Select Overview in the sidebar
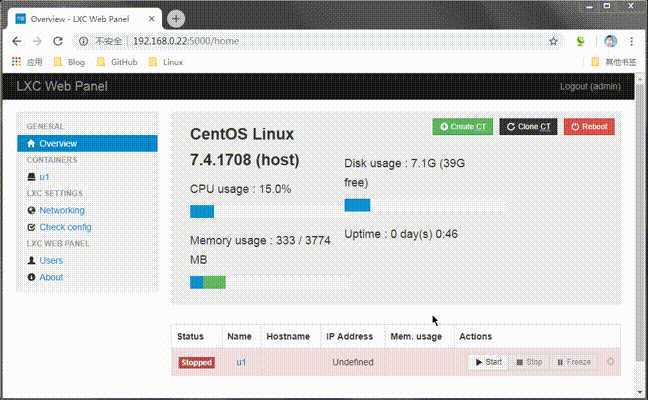 tap(87, 143)
